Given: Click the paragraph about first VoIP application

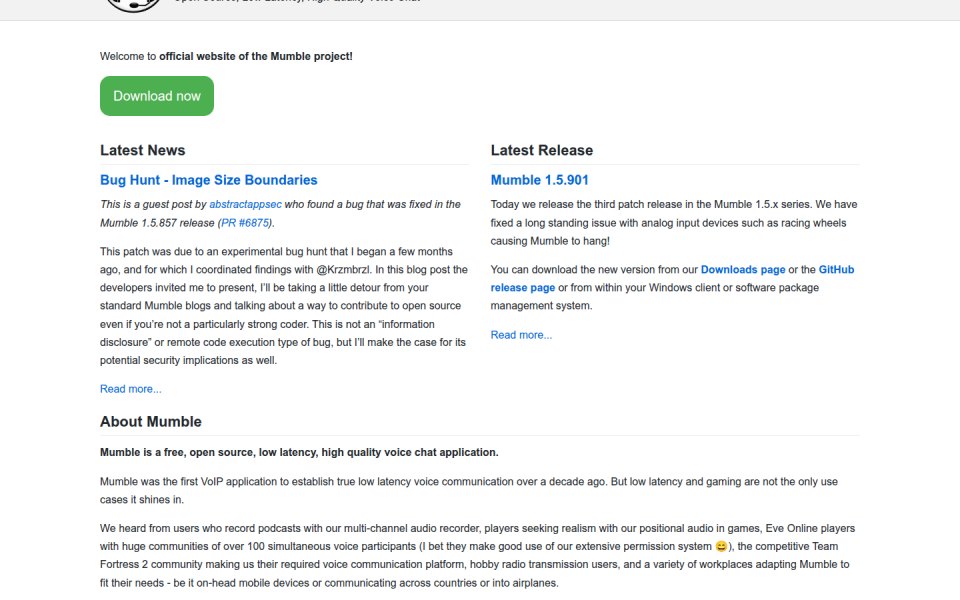Looking at the screenshot, I should [469, 490].
